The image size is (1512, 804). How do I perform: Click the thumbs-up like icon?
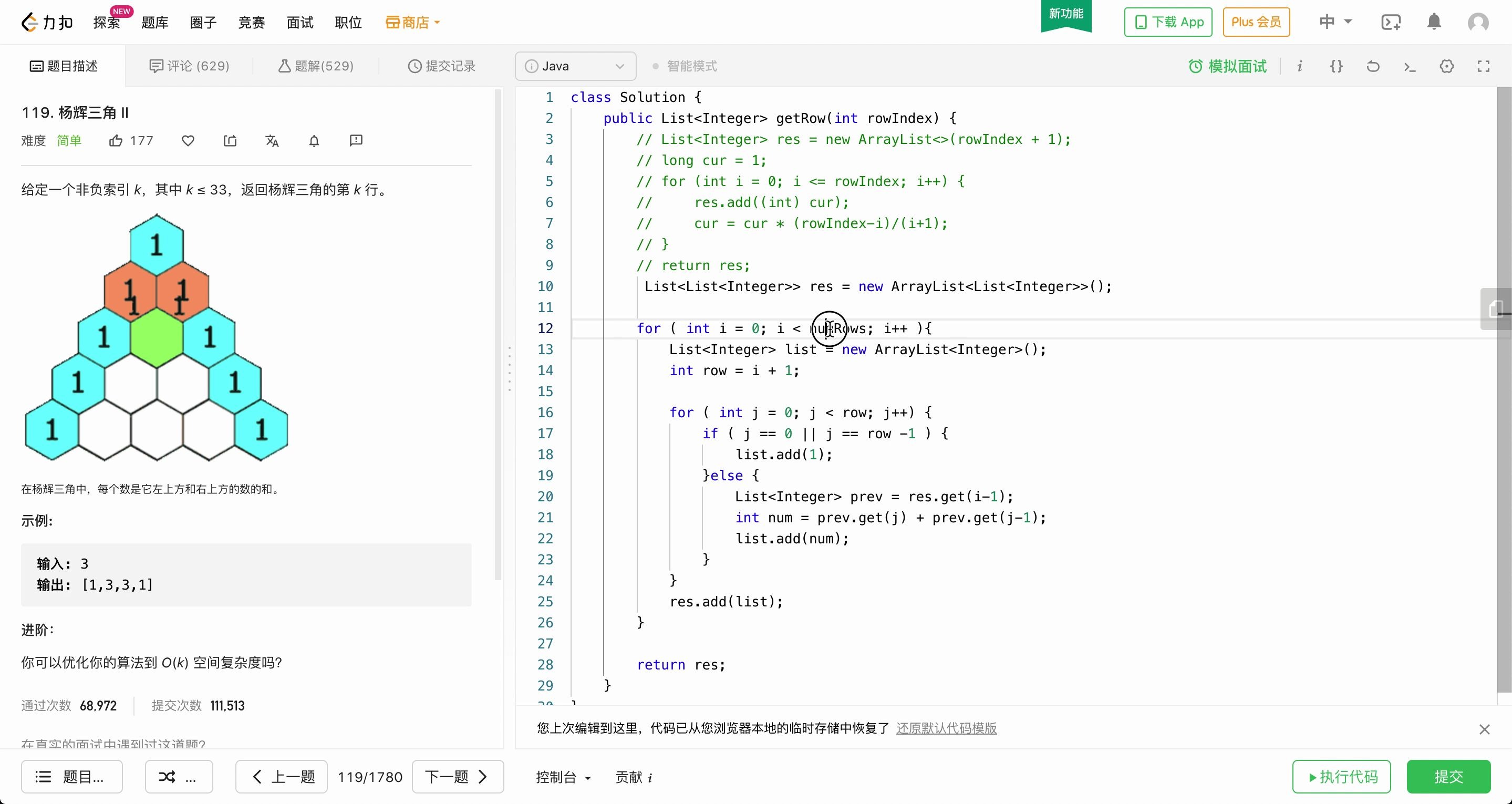pos(116,141)
